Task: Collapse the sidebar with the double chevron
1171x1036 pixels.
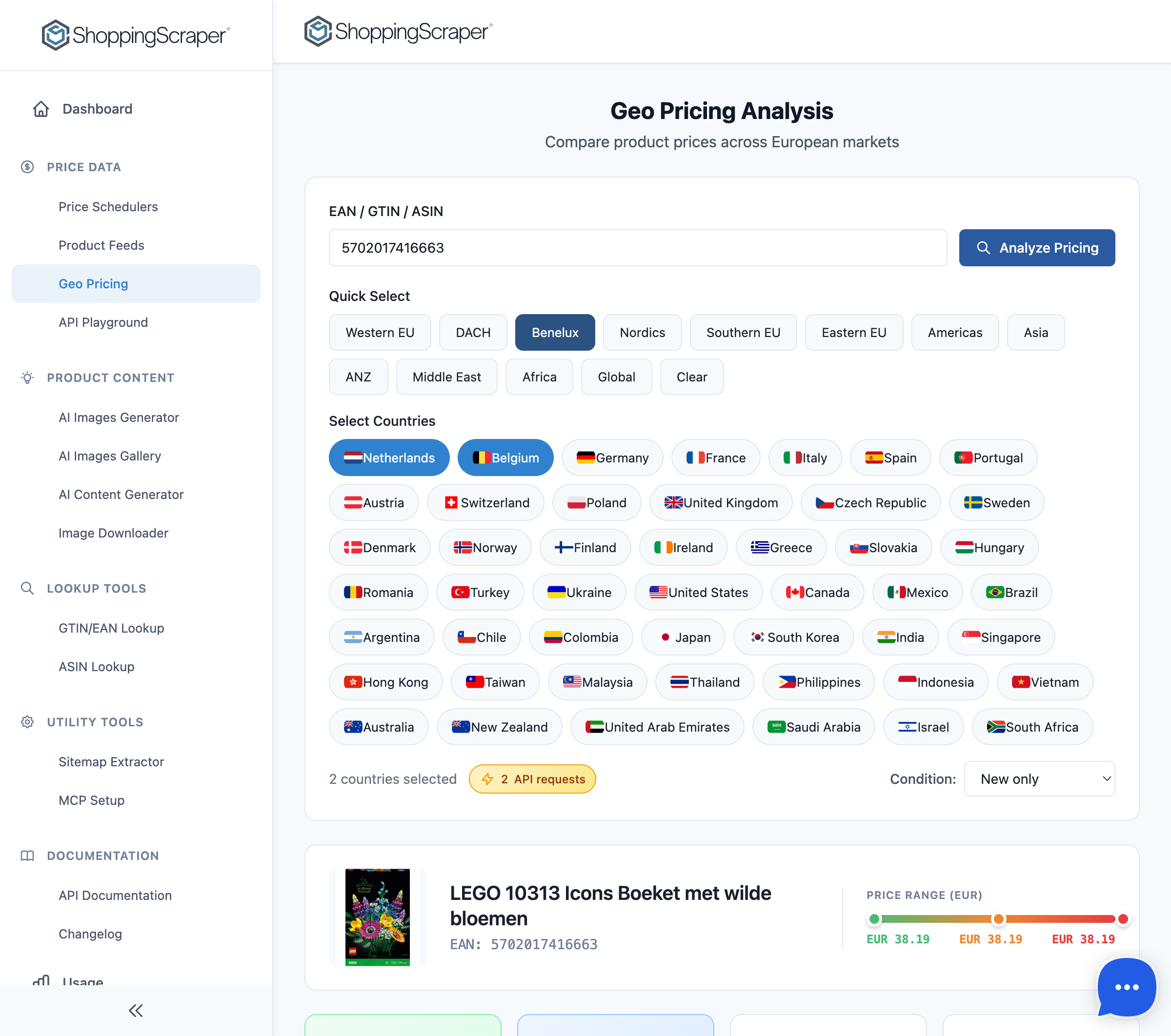Action: (136, 1011)
